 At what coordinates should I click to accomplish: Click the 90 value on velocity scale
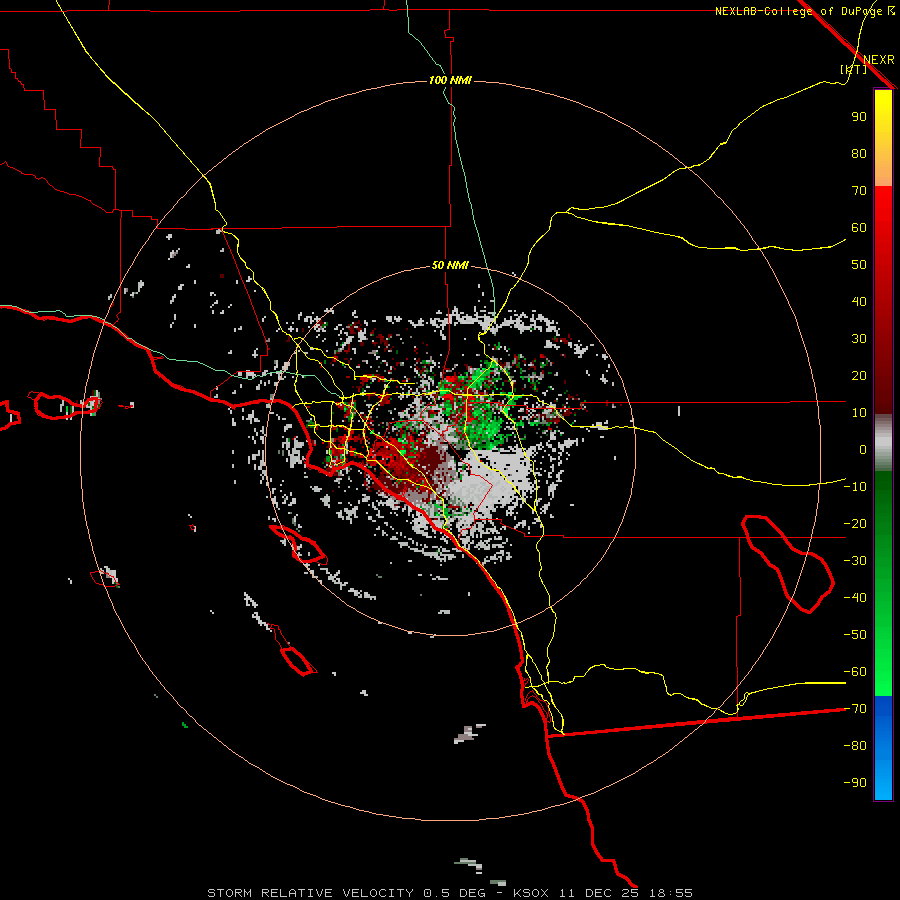coord(859,117)
